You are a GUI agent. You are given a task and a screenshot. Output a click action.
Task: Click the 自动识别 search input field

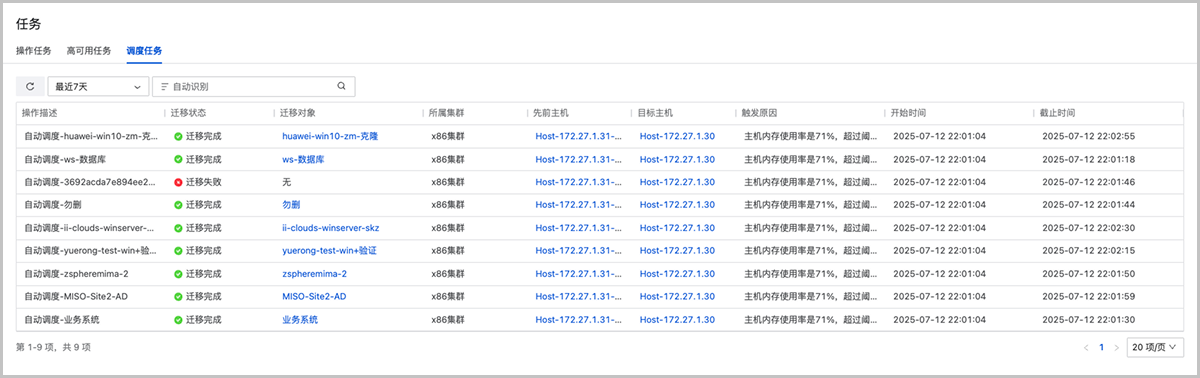[x=252, y=87]
